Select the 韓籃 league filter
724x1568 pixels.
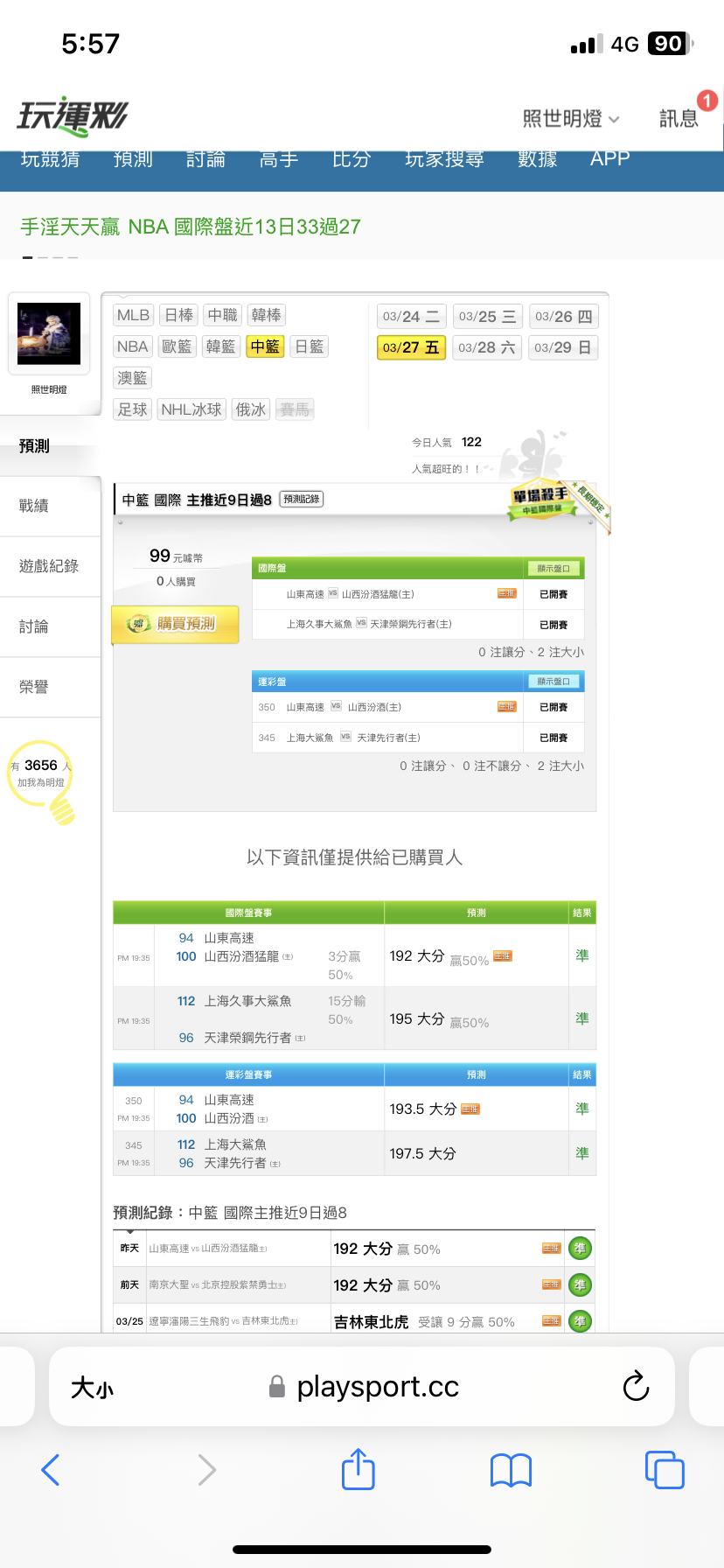[x=220, y=346]
